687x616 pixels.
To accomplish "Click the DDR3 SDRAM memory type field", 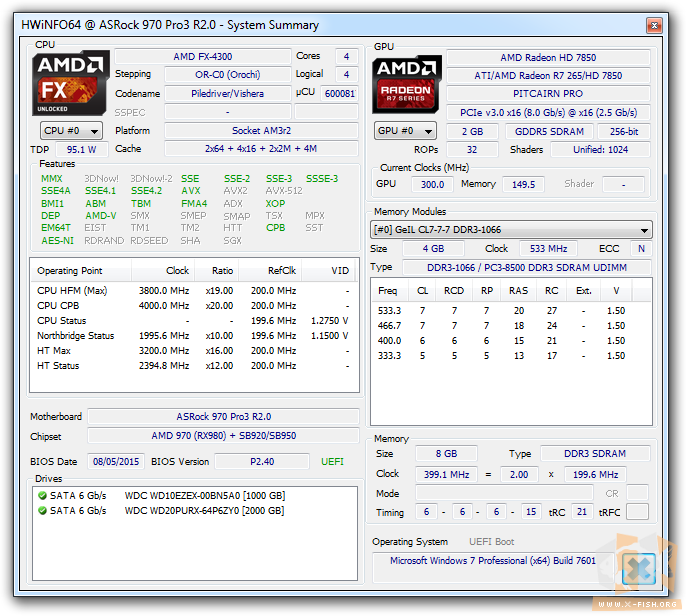I will pos(595,453).
